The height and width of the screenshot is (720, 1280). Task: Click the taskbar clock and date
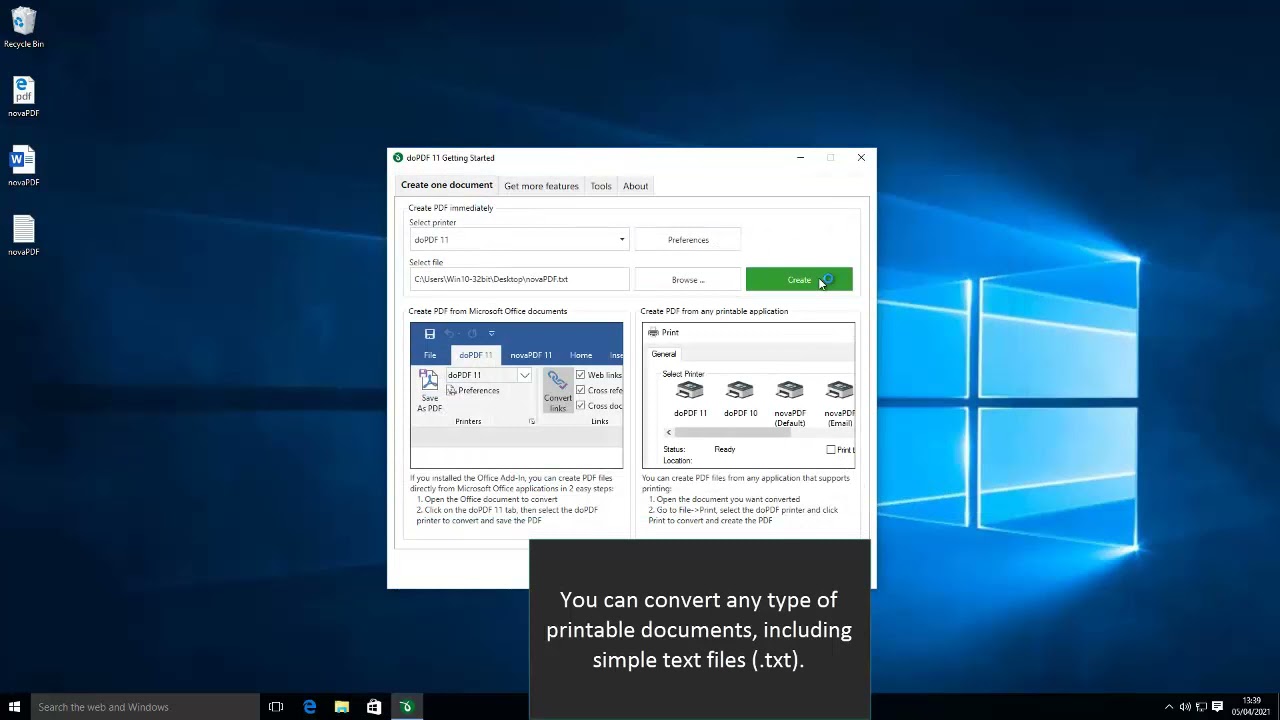1251,707
